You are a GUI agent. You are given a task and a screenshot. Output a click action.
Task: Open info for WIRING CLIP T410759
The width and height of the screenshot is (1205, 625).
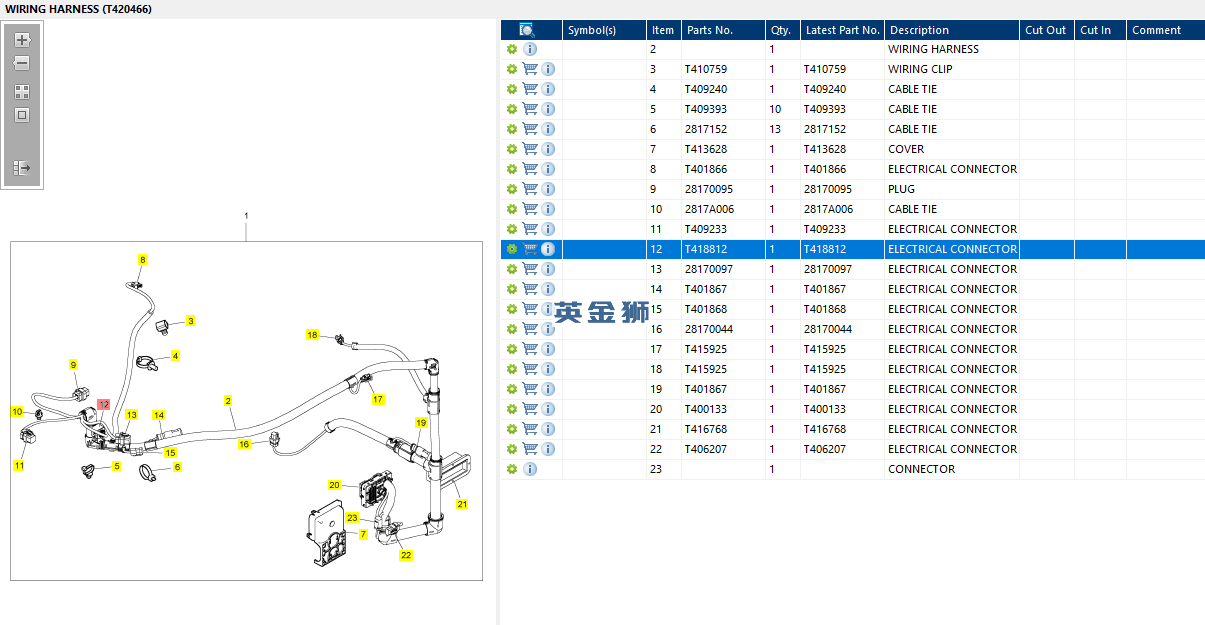tap(548, 69)
